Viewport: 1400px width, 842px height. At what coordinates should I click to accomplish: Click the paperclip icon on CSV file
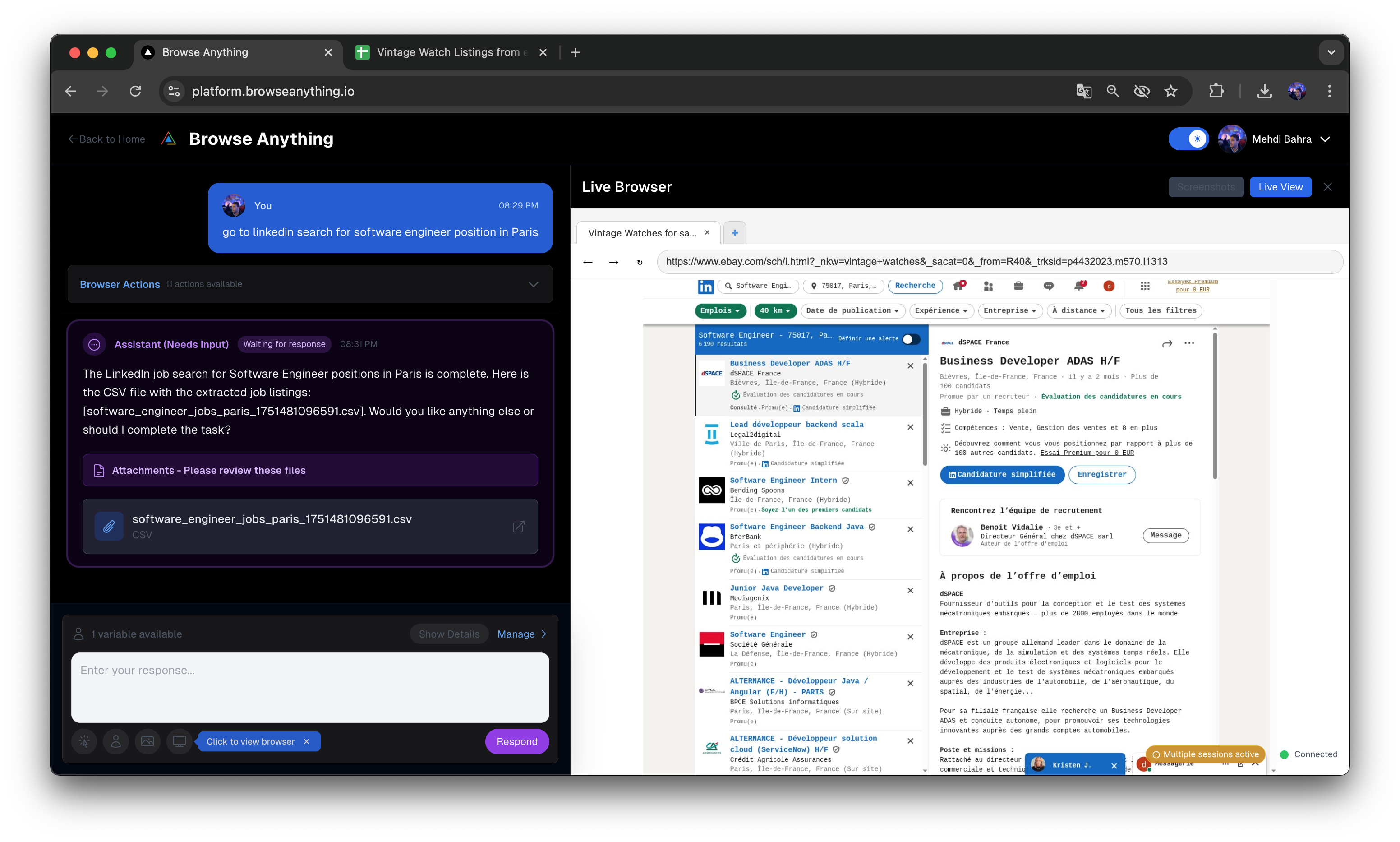tap(109, 527)
